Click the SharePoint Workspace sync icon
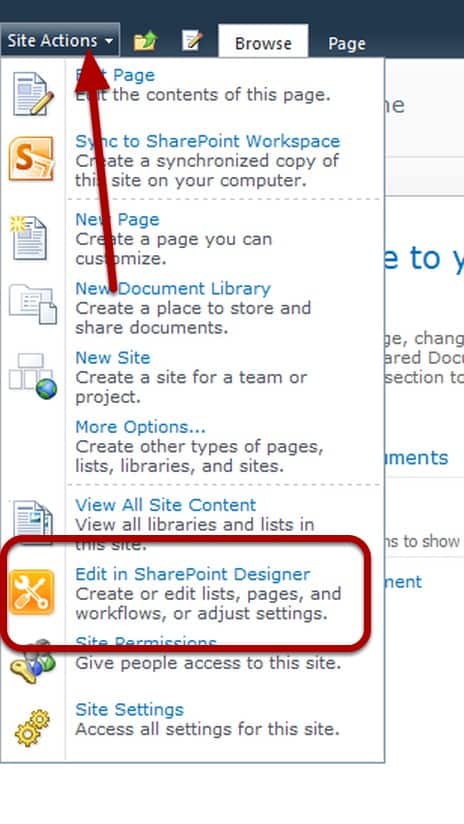 coord(31,159)
